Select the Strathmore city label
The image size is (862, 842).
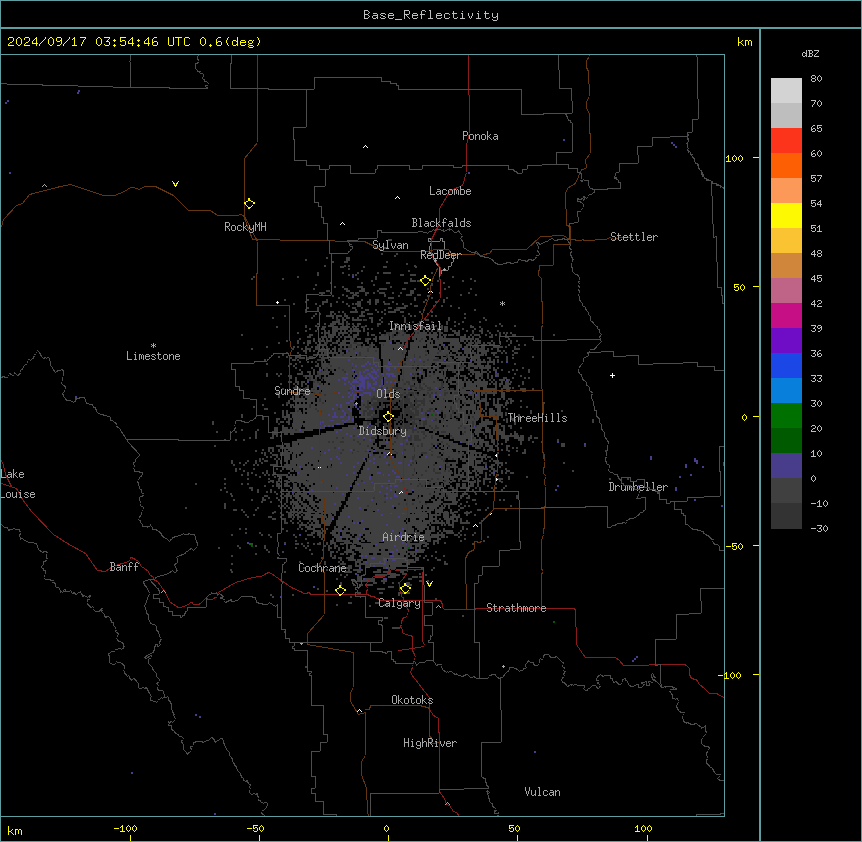(516, 608)
